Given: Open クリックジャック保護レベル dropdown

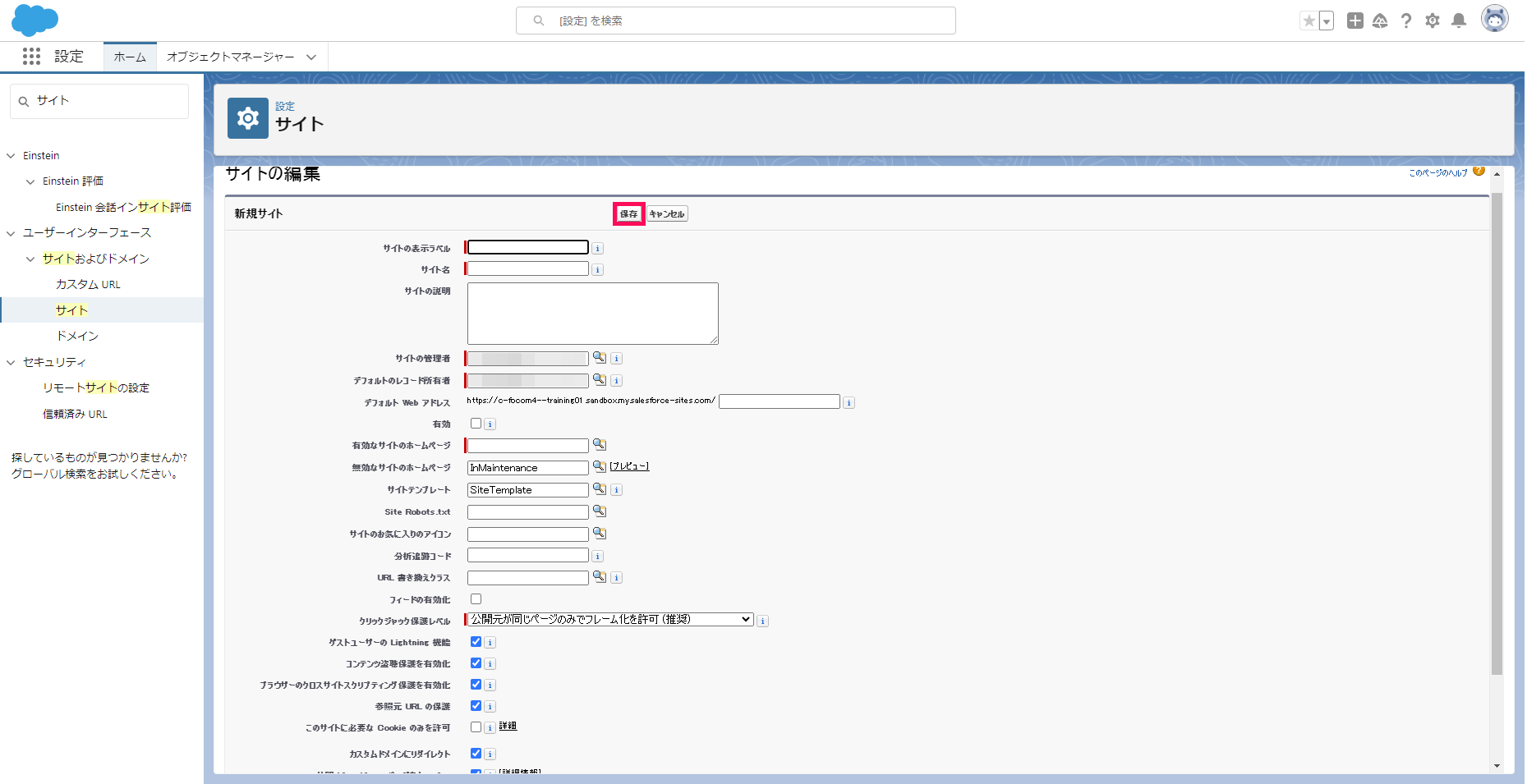Looking at the screenshot, I should coord(610,620).
